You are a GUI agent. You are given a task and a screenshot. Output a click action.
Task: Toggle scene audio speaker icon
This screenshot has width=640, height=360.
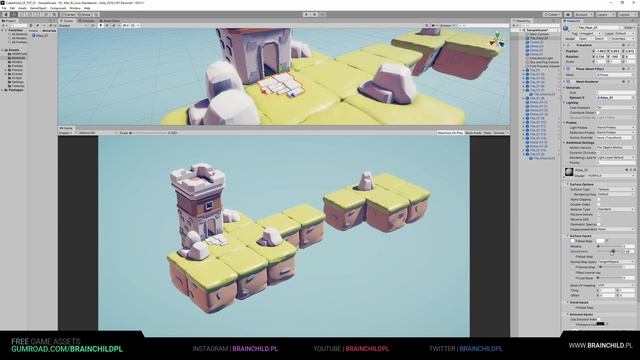pyautogui.click(x=107, y=25)
